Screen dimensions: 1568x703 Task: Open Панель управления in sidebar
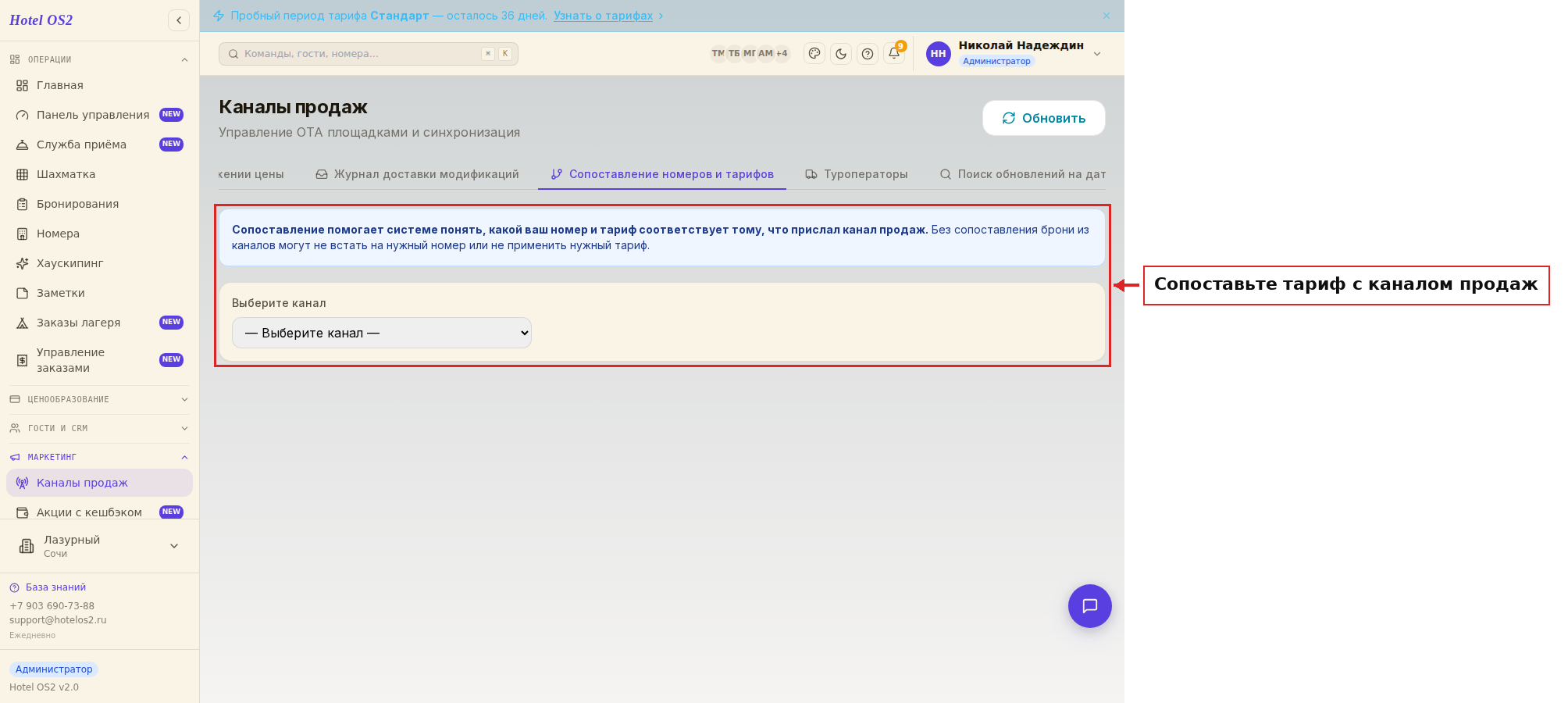[99, 115]
